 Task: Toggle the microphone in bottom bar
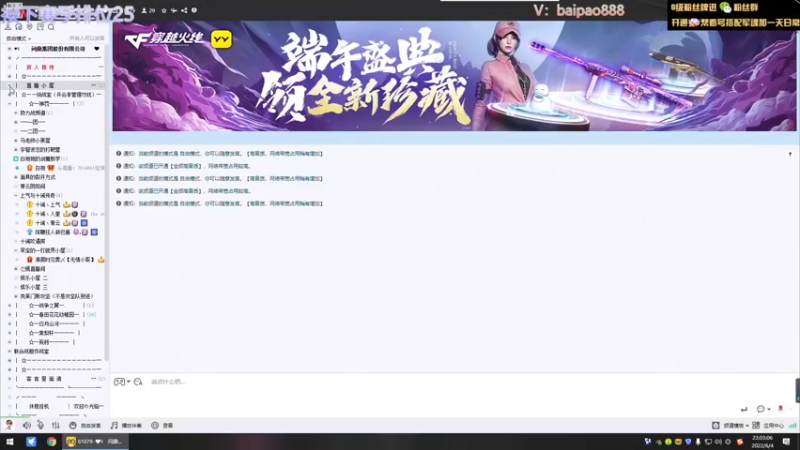(x=40, y=425)
